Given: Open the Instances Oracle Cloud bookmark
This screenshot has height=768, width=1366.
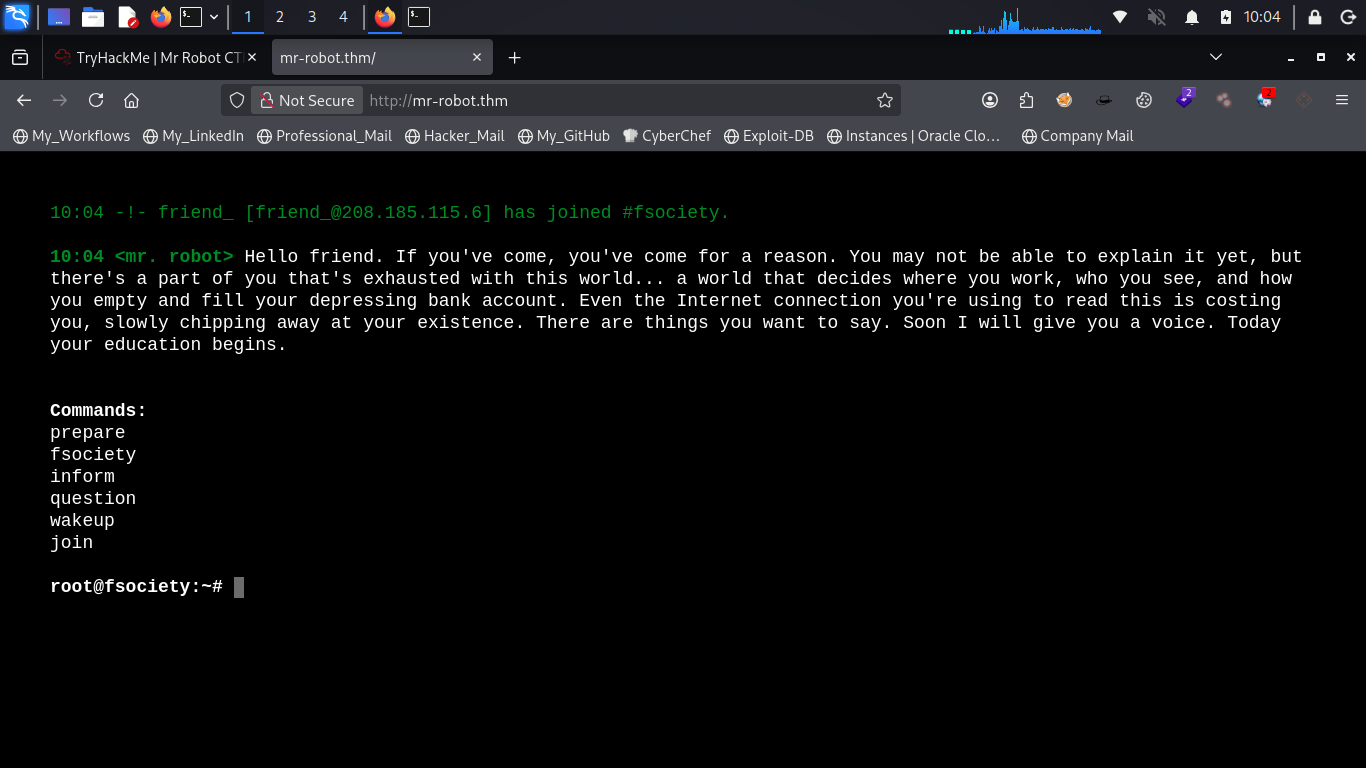Looking at the screenshot, I should (x=914, y=136).
